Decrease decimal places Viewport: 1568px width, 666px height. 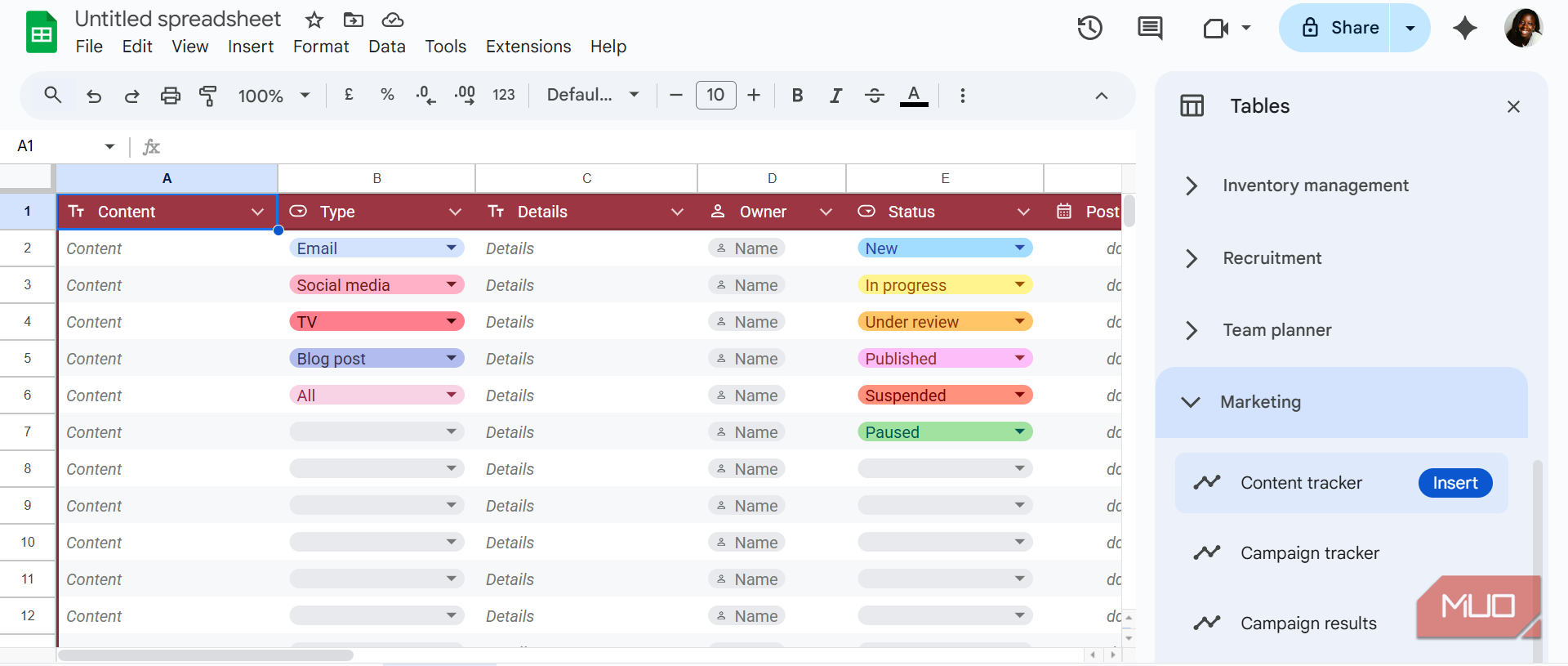pos(425,96)
